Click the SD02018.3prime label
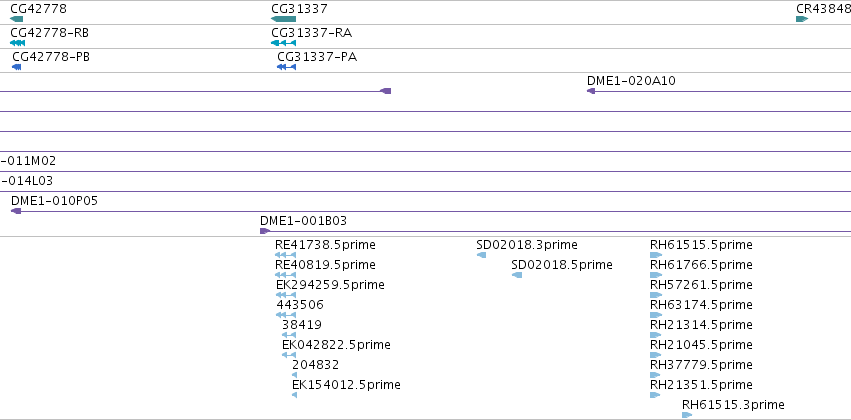Viewport: 851px width, 420px height. 527,245
